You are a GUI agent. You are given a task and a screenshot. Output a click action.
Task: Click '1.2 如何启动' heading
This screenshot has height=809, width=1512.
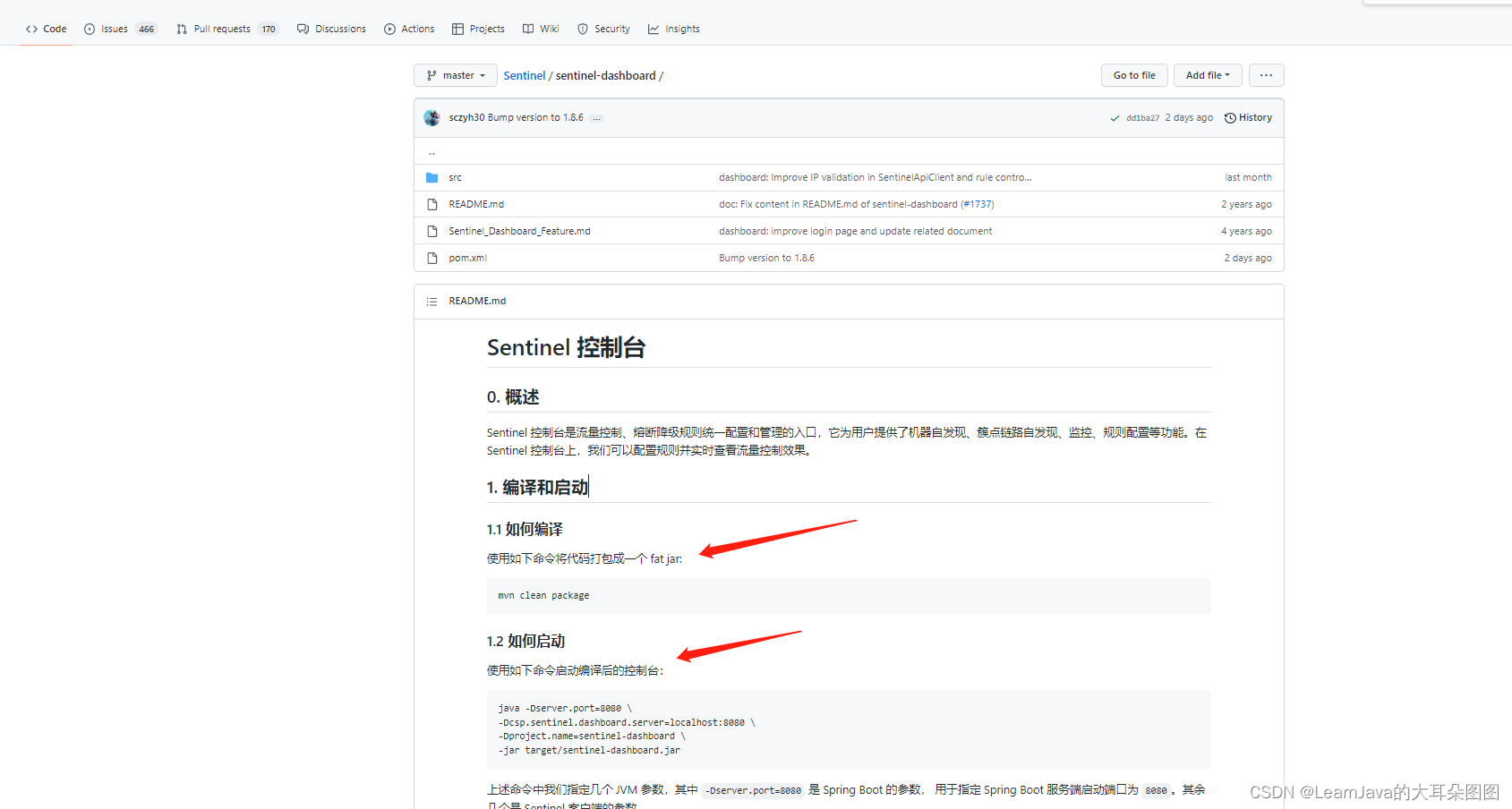tap(526, 641)
